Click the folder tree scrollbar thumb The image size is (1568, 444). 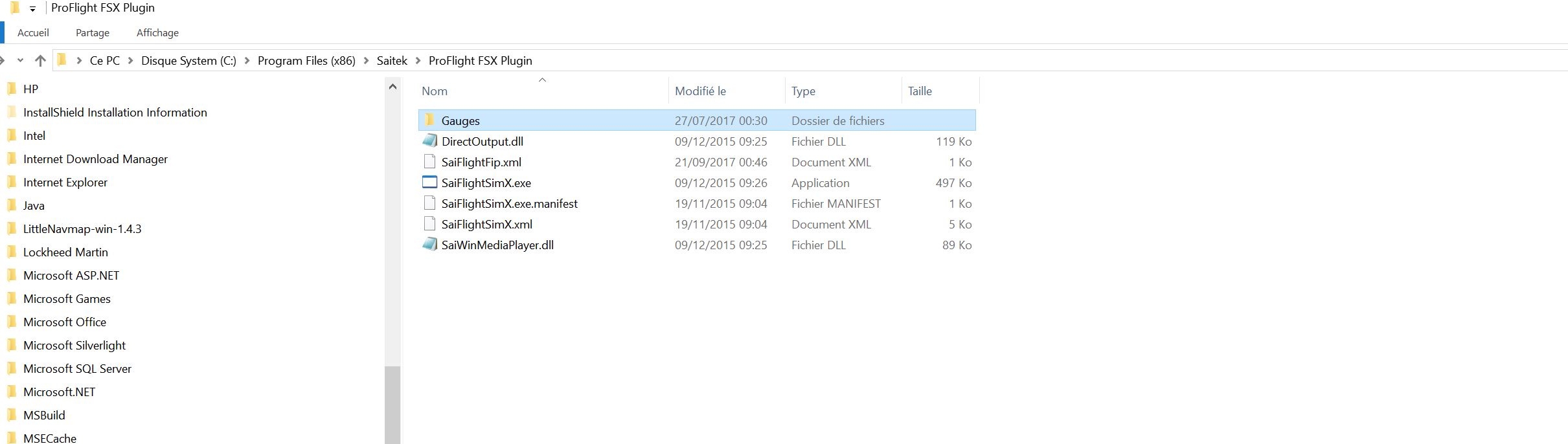pos(392,405)
